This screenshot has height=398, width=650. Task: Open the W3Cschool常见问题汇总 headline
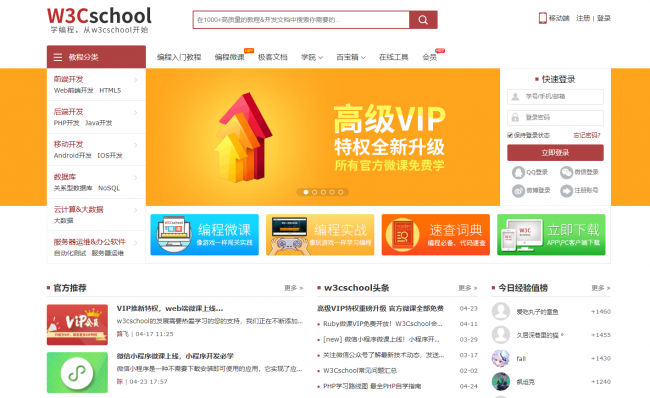(360, 371)
